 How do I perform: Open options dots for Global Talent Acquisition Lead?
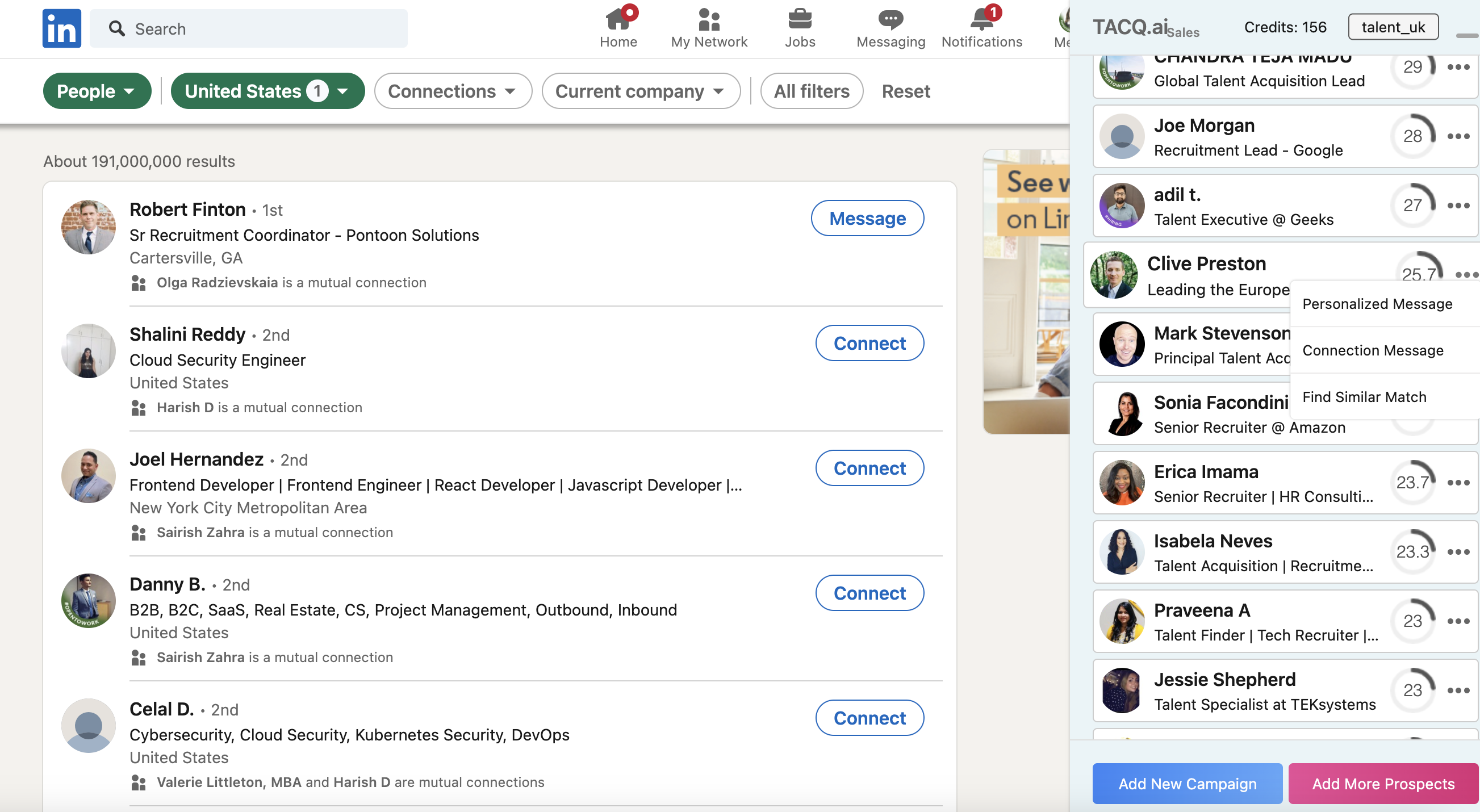point(1458,67)
